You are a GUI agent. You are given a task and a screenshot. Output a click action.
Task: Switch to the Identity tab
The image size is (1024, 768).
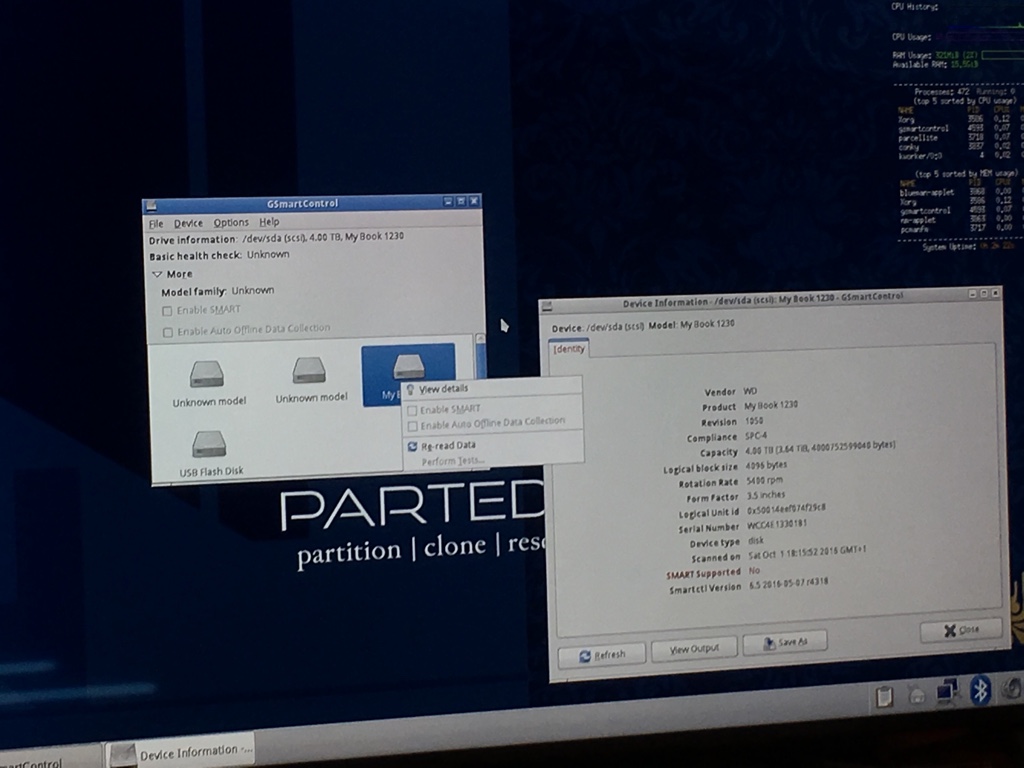[x=569, y=349]
